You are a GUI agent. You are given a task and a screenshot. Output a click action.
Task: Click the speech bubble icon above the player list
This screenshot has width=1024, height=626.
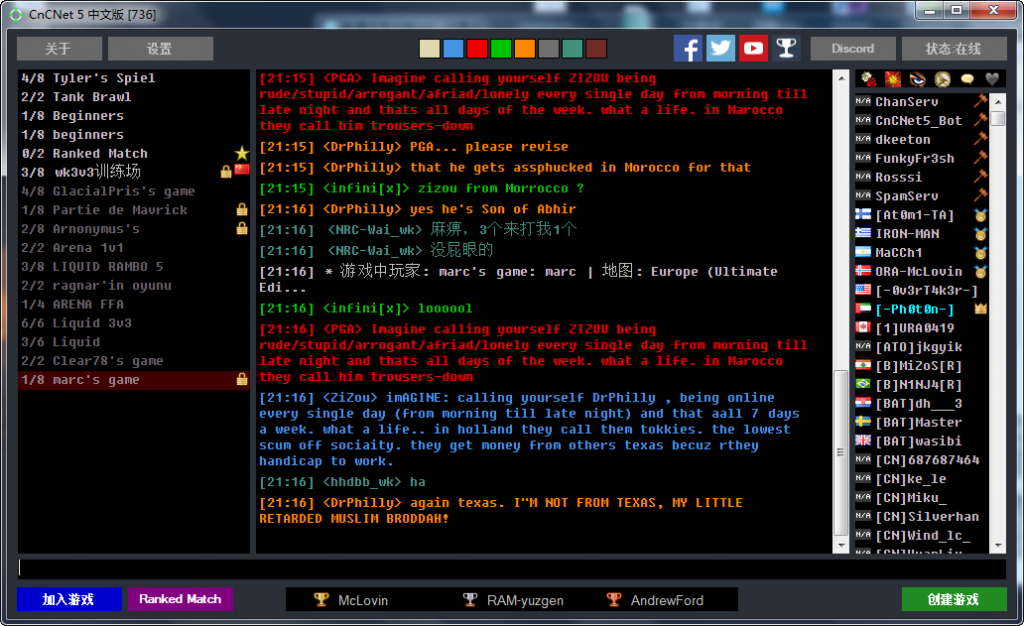[x=967, y=79]
